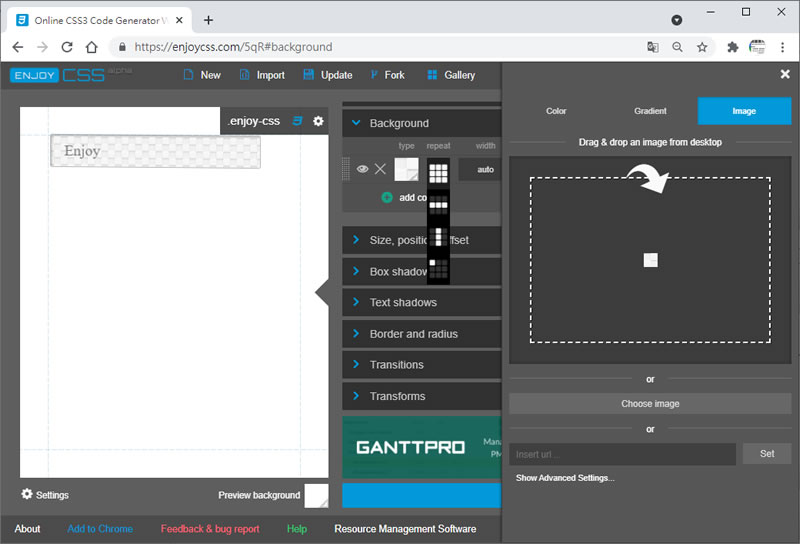Screen dimensions: 800x544
Task: Click the image thumbnail in drop area
Action: point(651,260)
